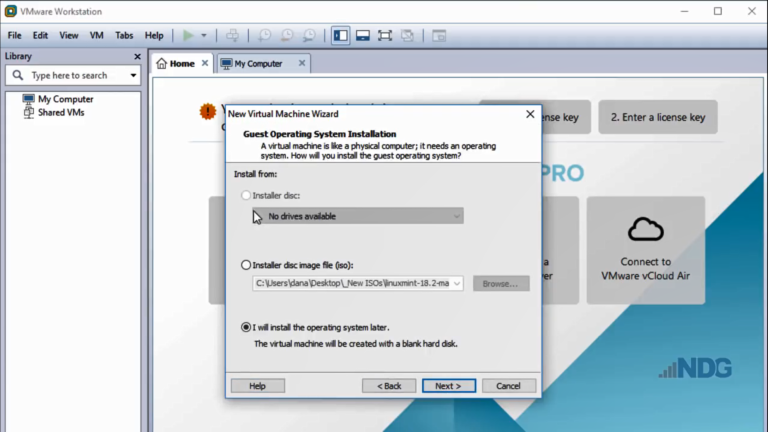Close the Home tab
This screenshot has width=768, height=432.
(205, 63)
